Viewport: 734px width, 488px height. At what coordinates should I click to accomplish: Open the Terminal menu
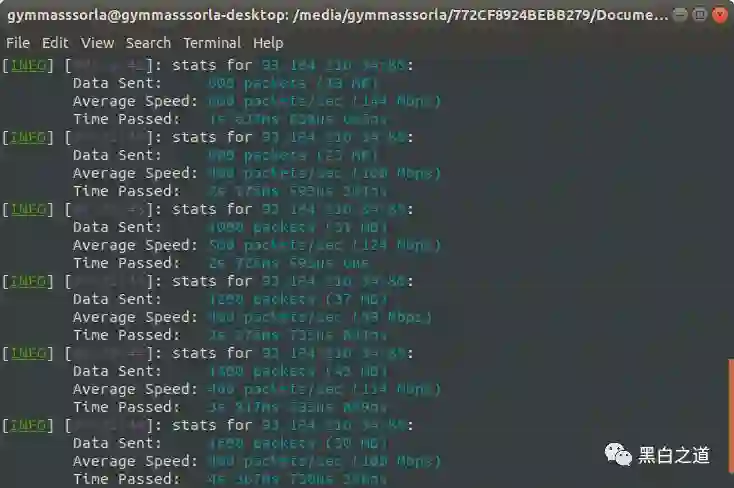(x=212, y=43)
